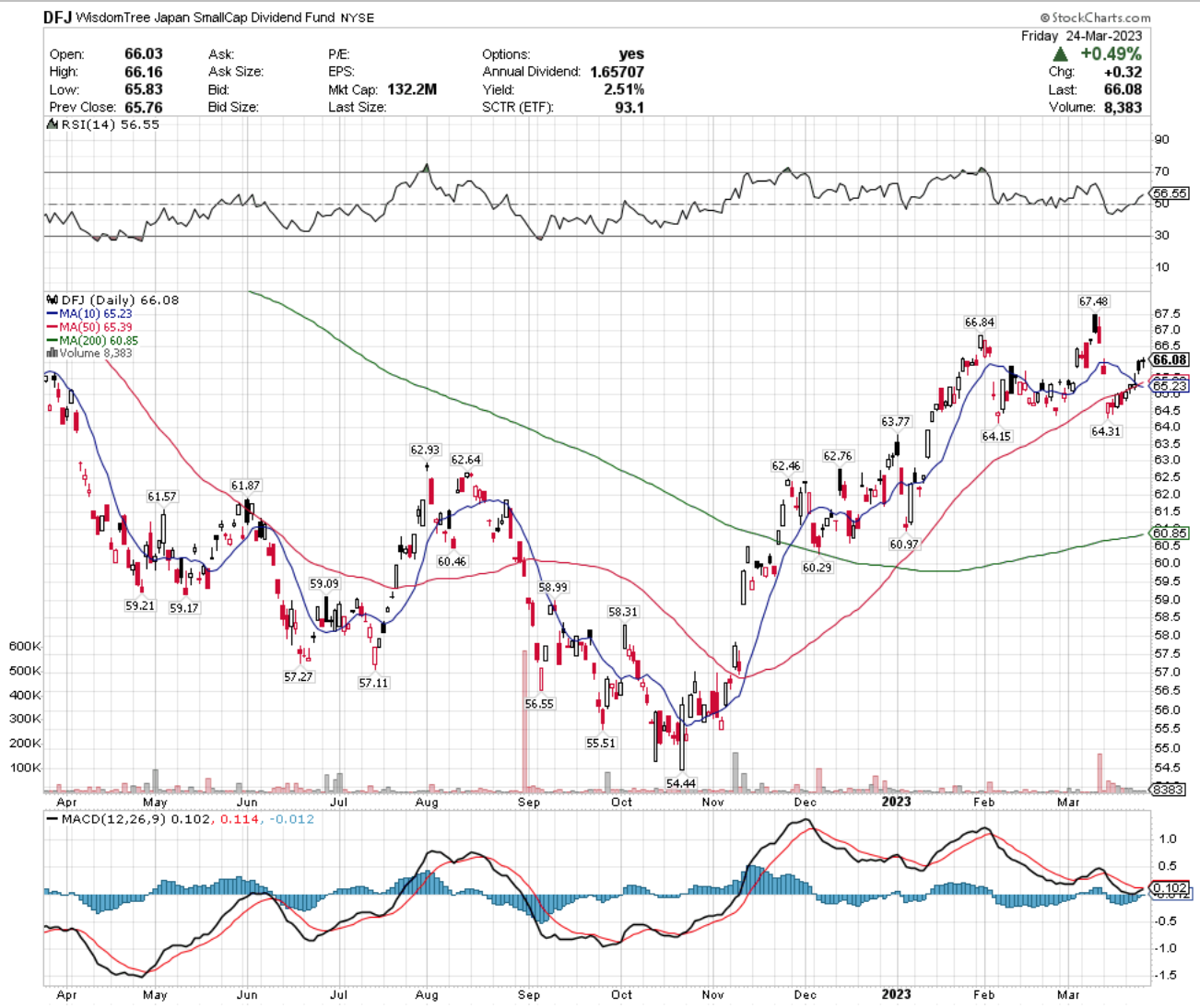The height and width of the screenshot is (1008, 1200).
Task: Click the 60.97 January low annotation
Action: 904,545
